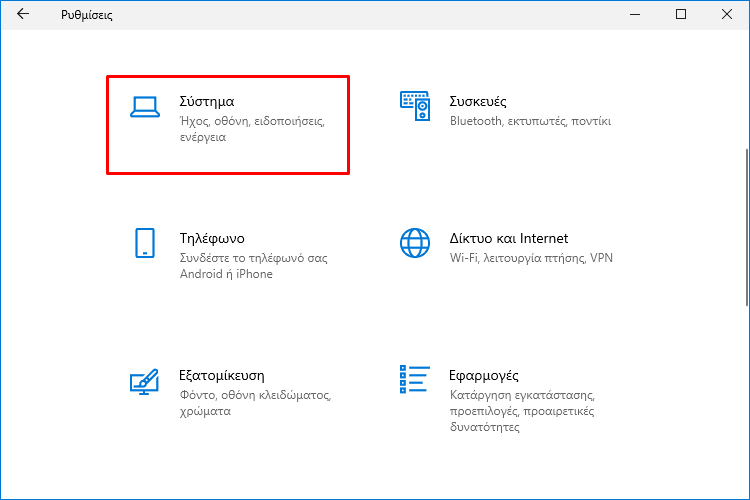Image resolution: width=750 pixels, height=500 pixels.
Task: Open the Τηλέφωνο settings heading
Action: [212, 238]
